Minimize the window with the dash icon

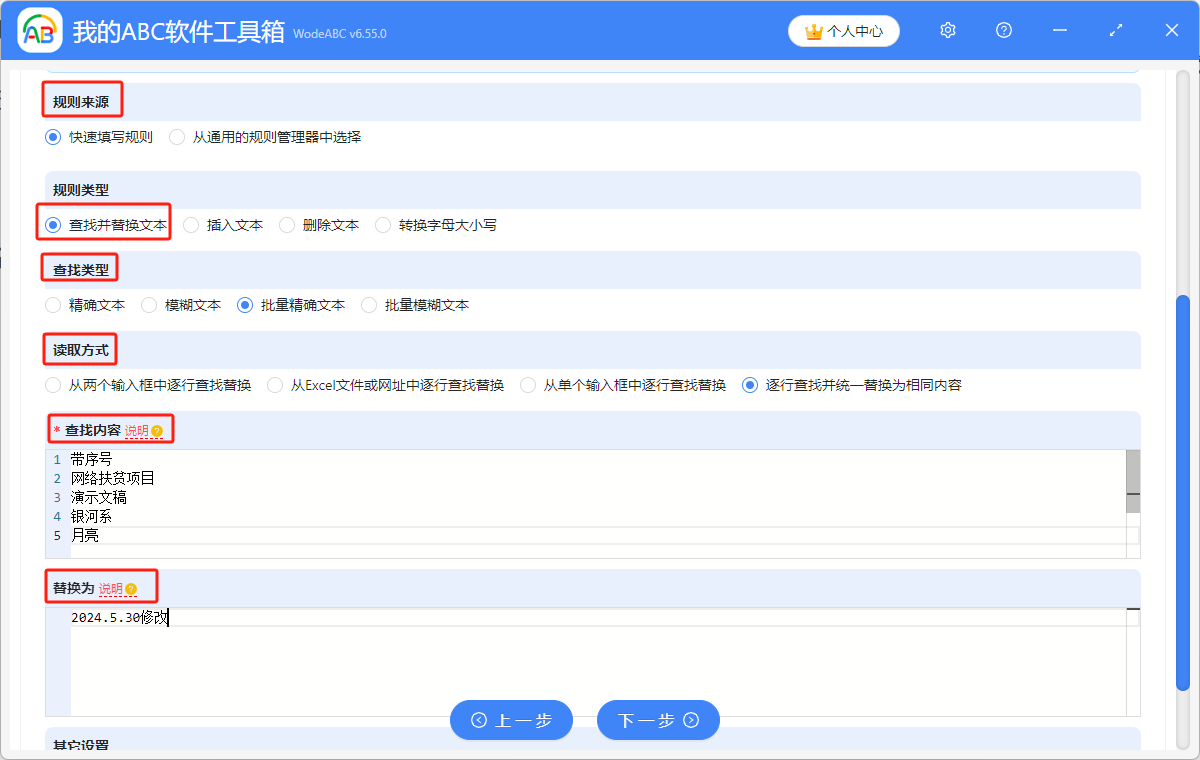1060,31
